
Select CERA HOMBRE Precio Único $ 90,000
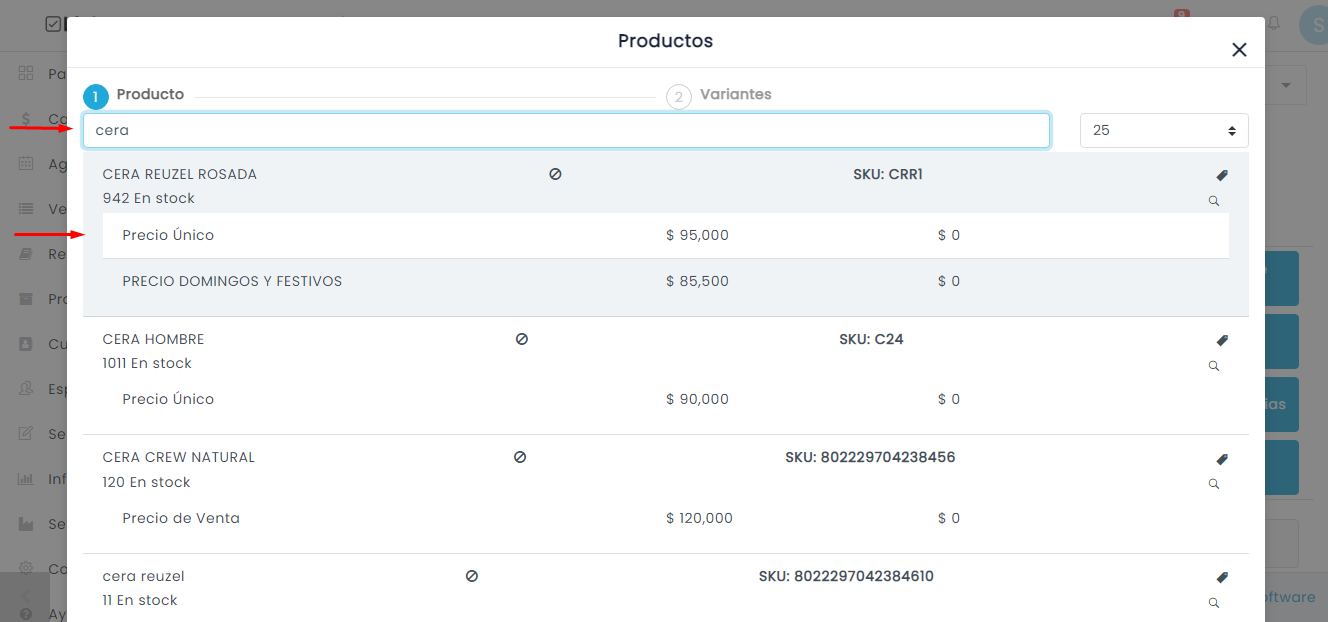[666, 399]
